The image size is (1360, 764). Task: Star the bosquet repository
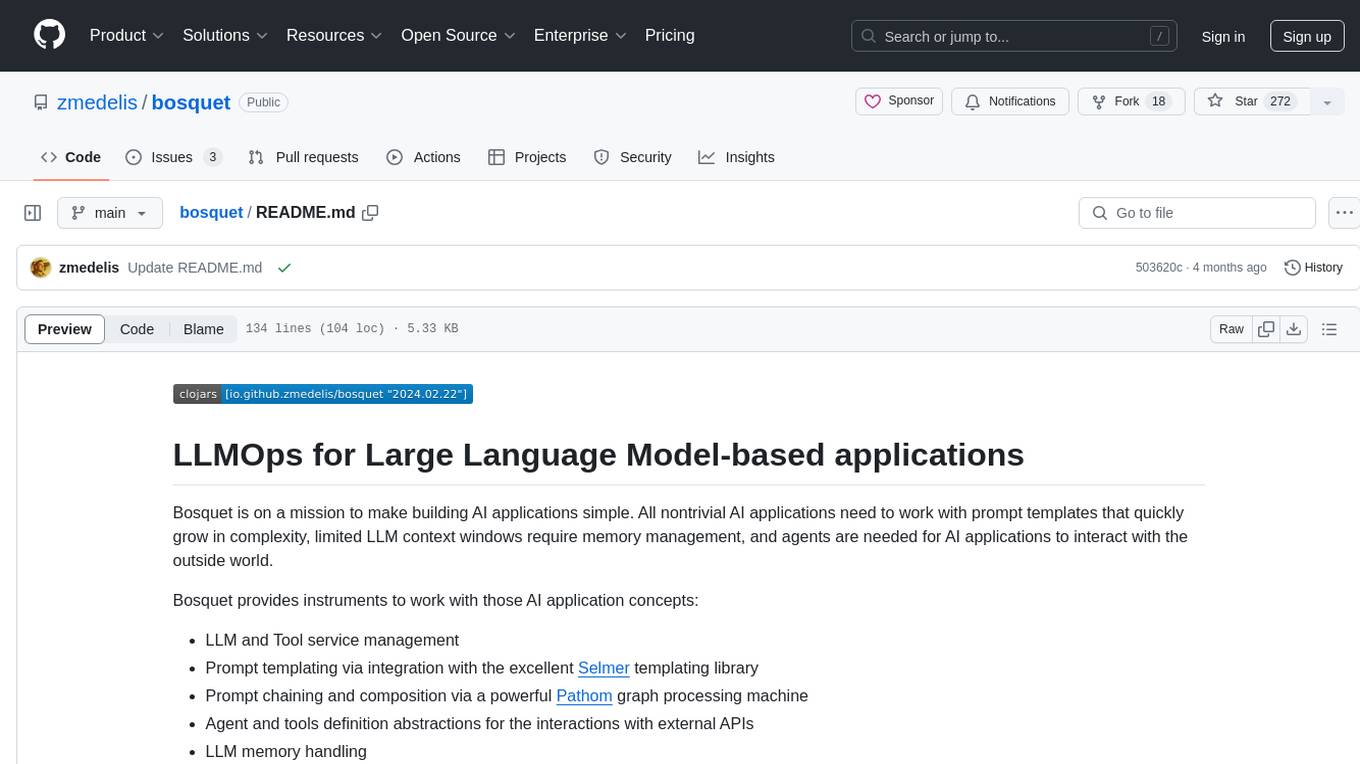[x=1251, y=101]
